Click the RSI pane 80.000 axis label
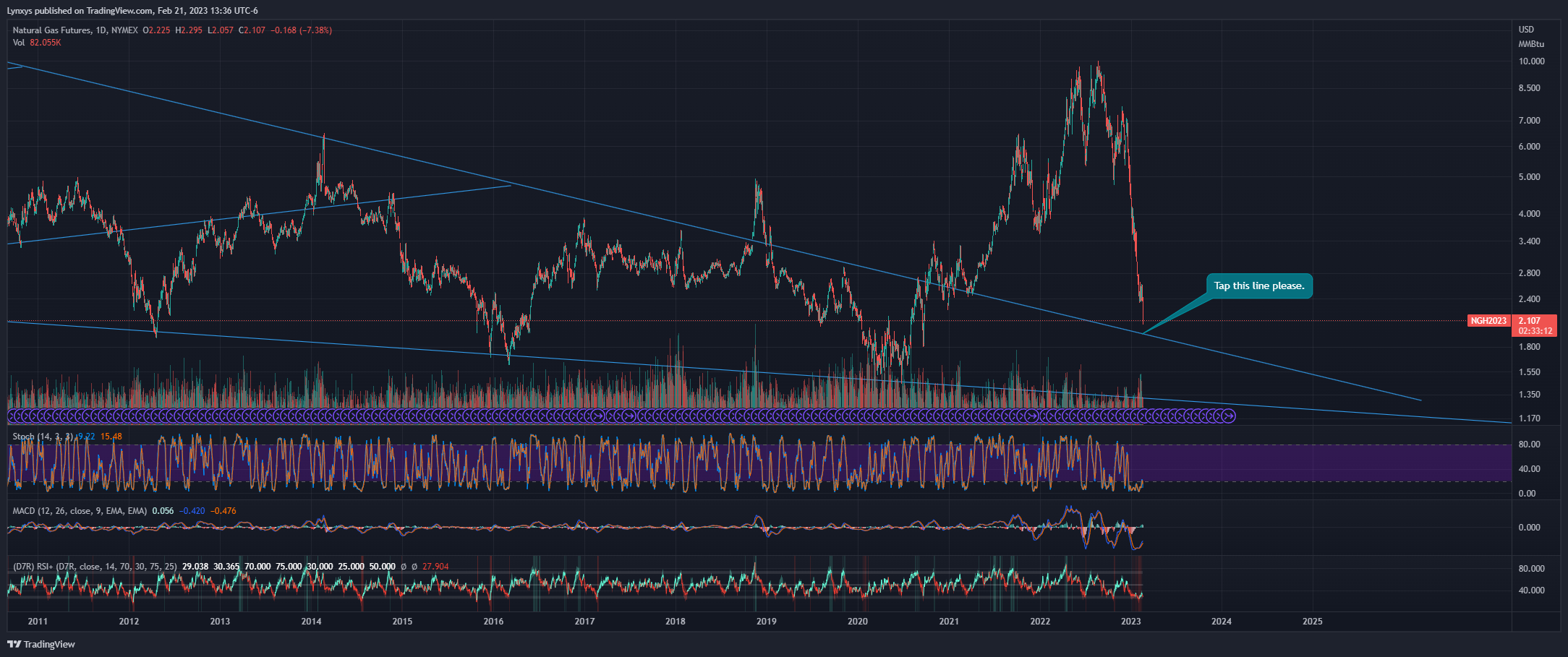The width and height of the screenshot is (1568, 657). click(1532, 569)
